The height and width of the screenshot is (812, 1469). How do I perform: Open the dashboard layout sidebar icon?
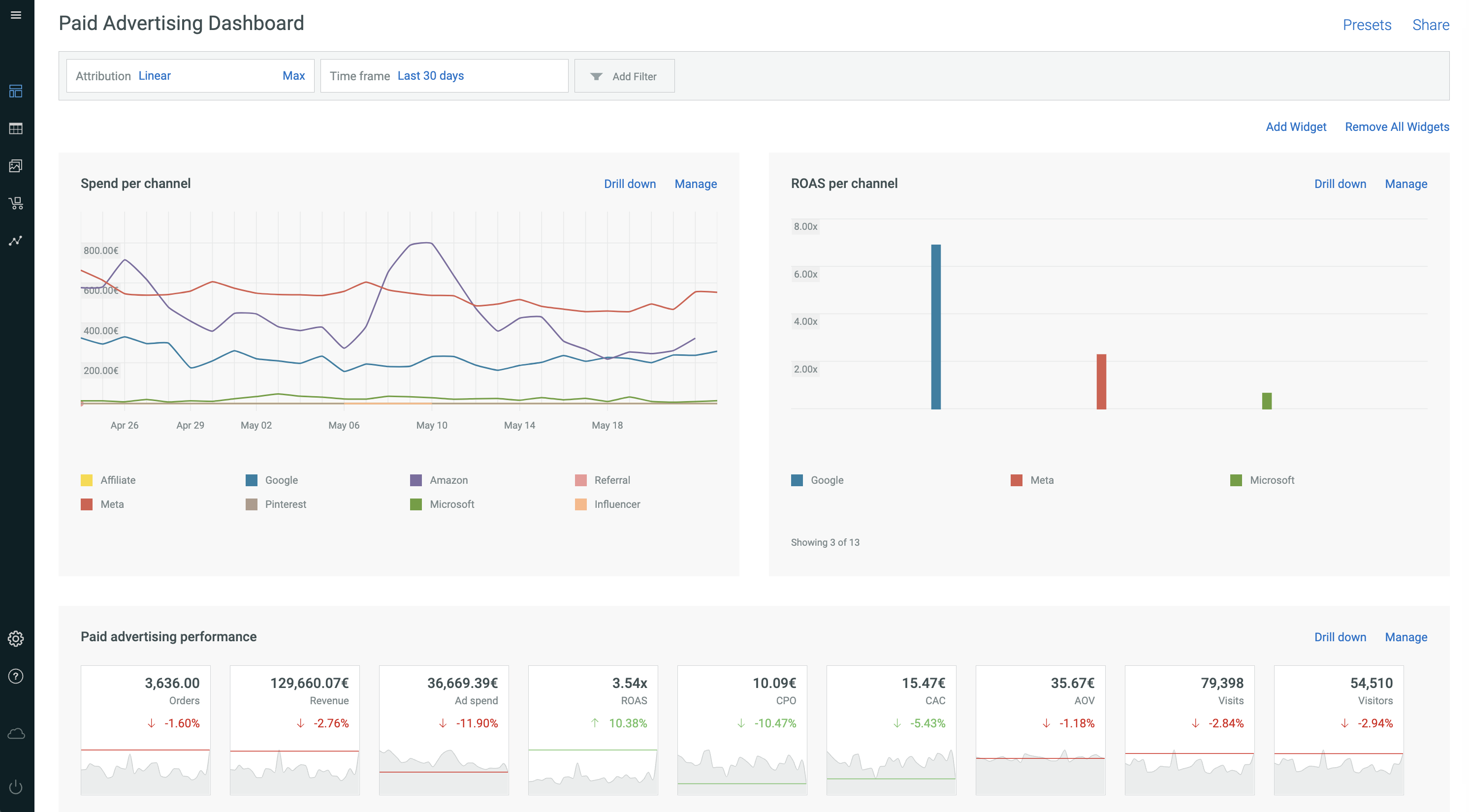16,91
